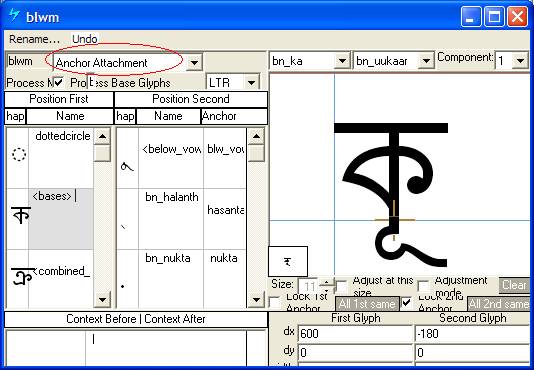The image size is (534, 370).
Task: Click the Size value field
Action: tap(309, 286)
